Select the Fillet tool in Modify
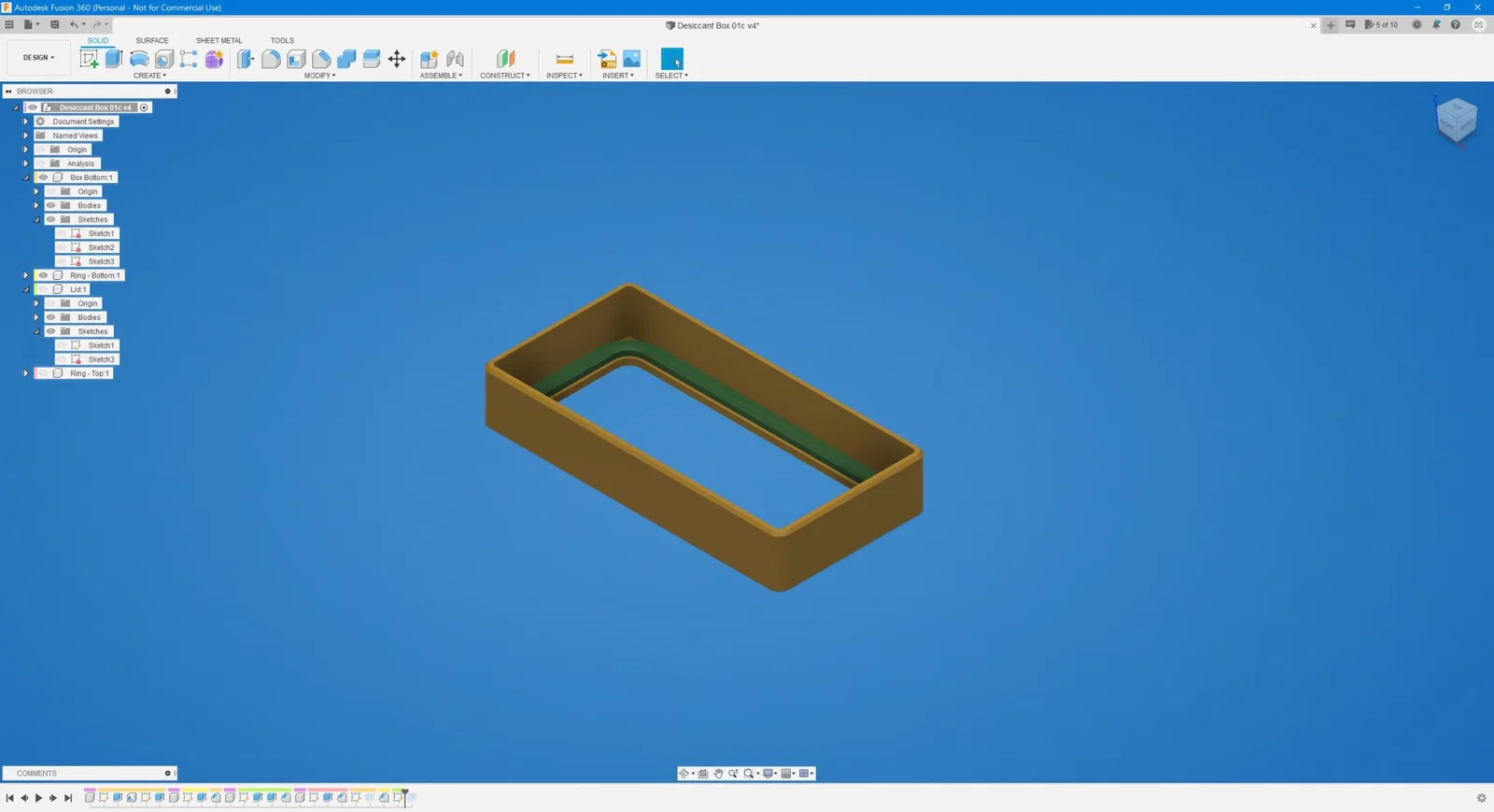This screenshot has width=1494, height=812. point(271,59)
